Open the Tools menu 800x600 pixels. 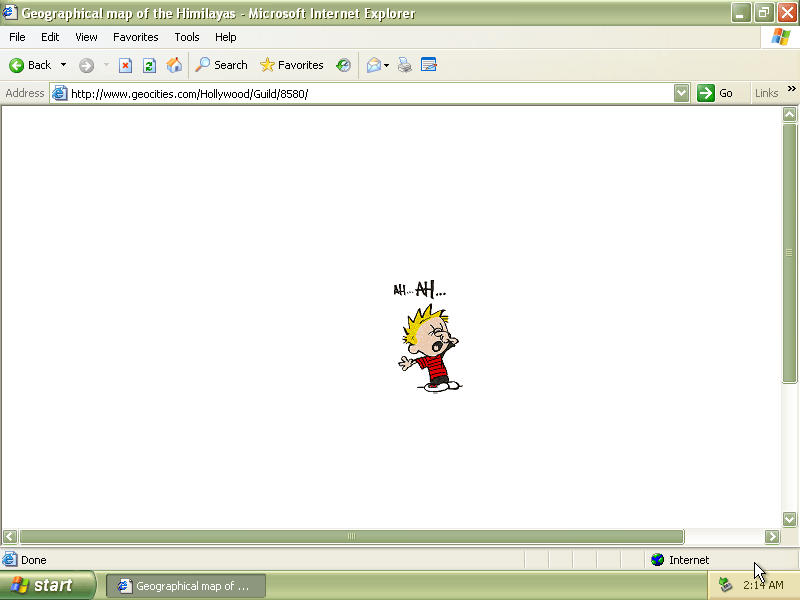pos(187,37)
